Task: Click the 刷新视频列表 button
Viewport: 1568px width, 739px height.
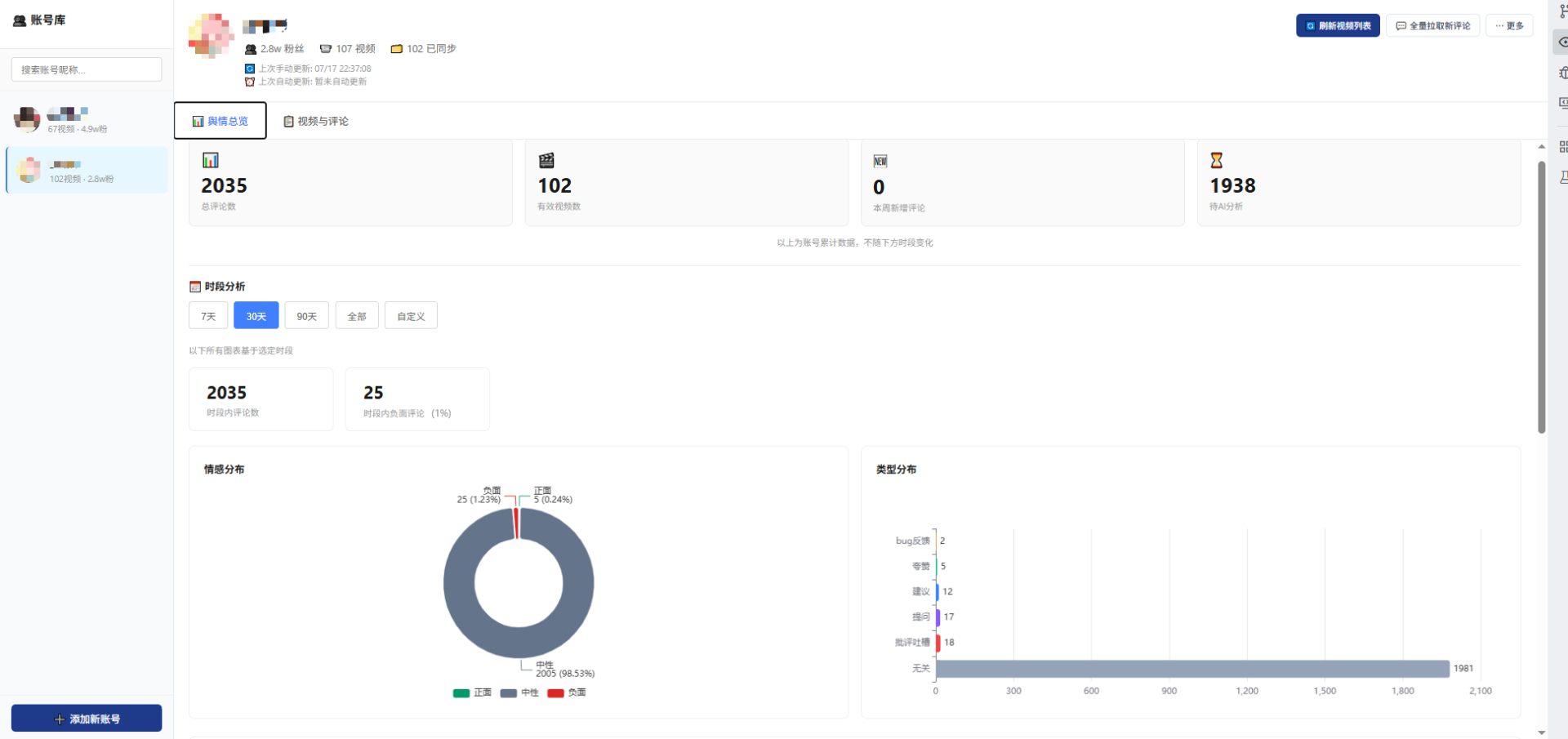Action: coord(1338,25)
